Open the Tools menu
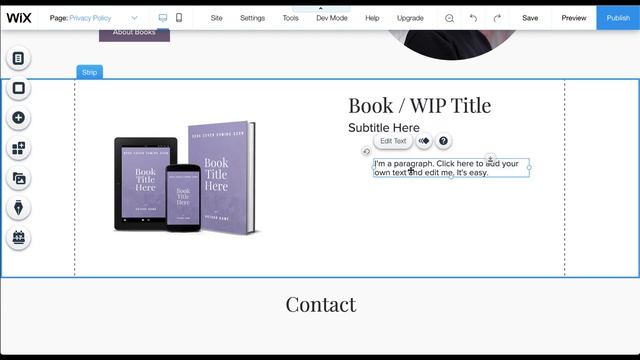This screenshot has height=360, width=640. point(291,18)
